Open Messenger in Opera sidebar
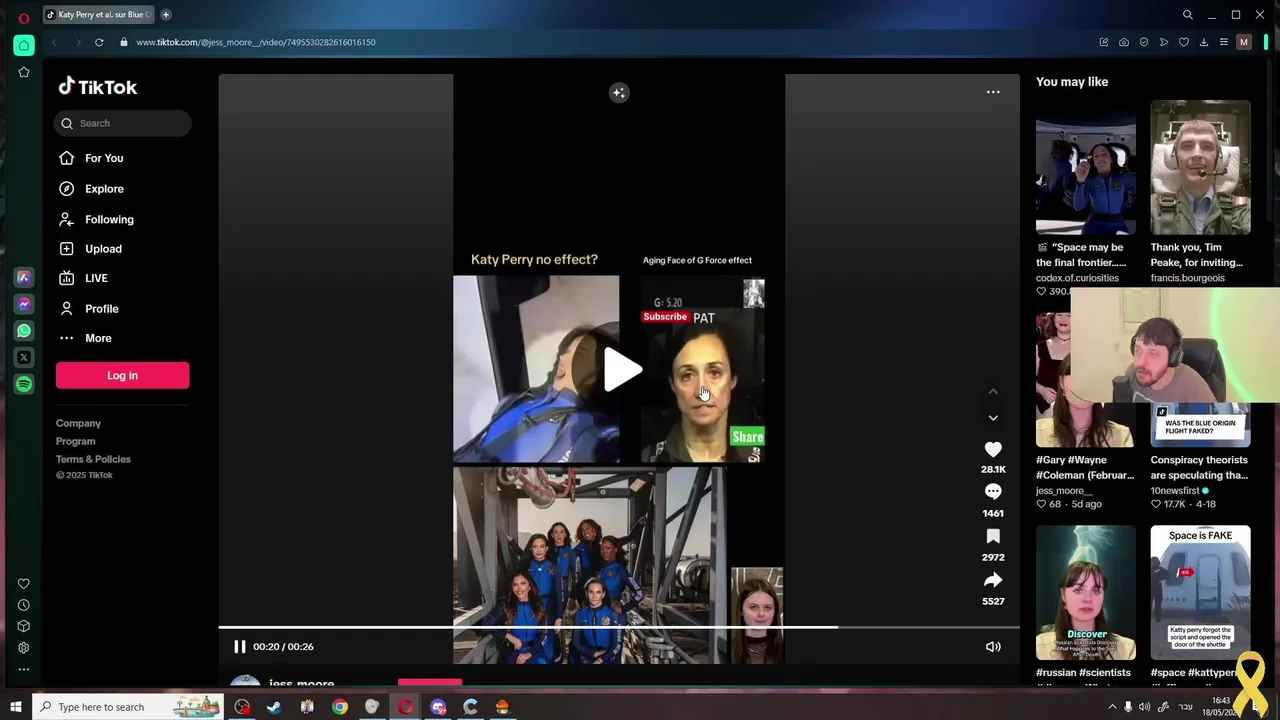The width and height of the screenshot is (1280, 720). [24, 304]
